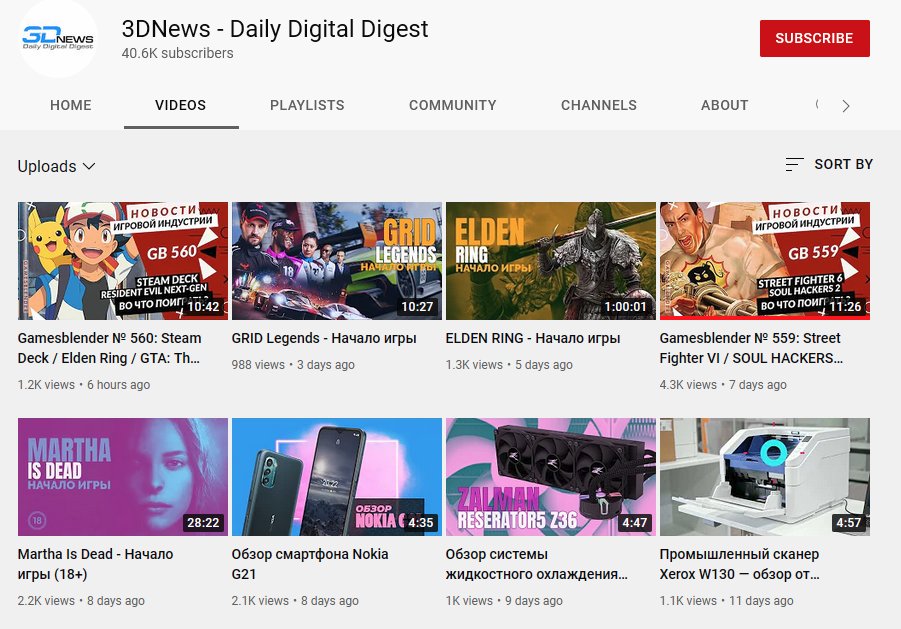Screen dimensions: 901x629
Task: Open the Playlists tab
Action: click(x=307, y=105)
